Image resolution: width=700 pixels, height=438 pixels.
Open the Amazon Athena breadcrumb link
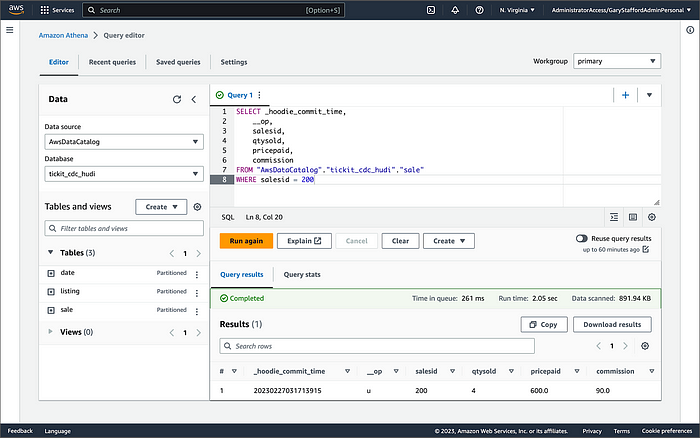tap(63, 35)
